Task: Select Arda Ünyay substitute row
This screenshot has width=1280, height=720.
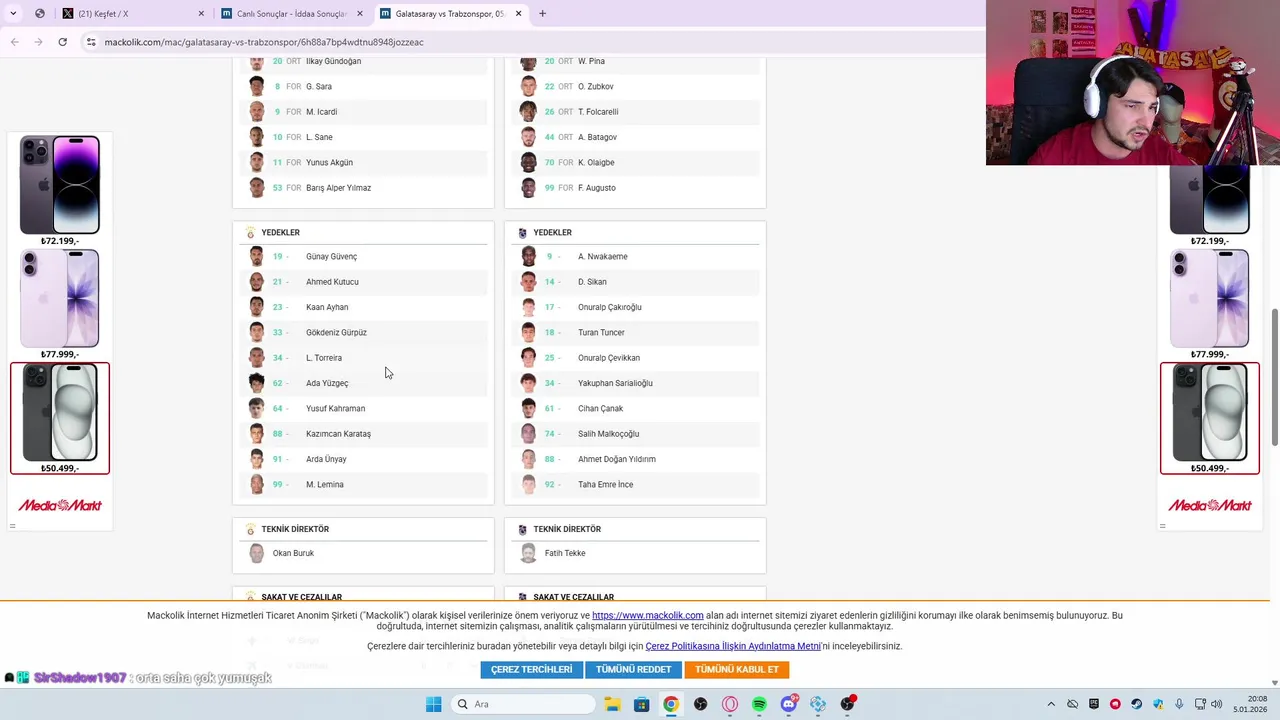Action: point(363,459)
